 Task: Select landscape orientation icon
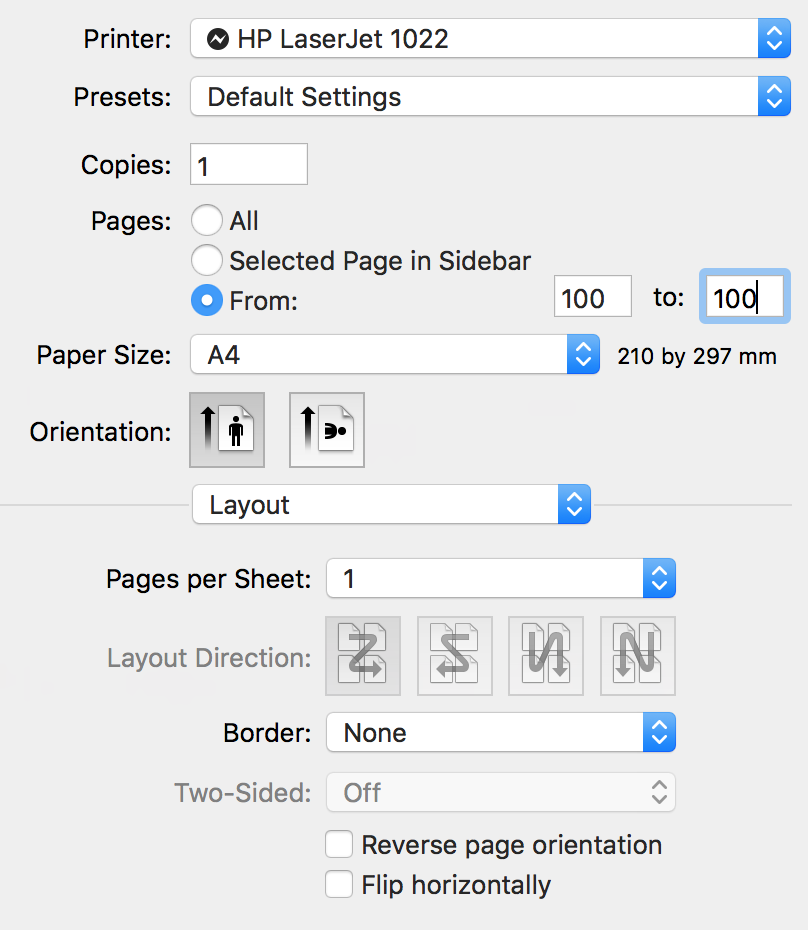327,430
